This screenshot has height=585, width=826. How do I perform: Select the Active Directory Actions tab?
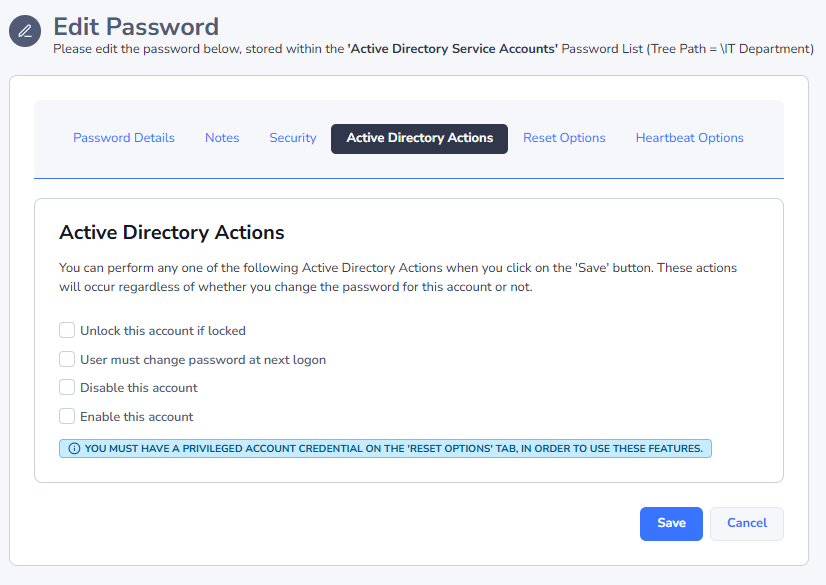(419, 138)
